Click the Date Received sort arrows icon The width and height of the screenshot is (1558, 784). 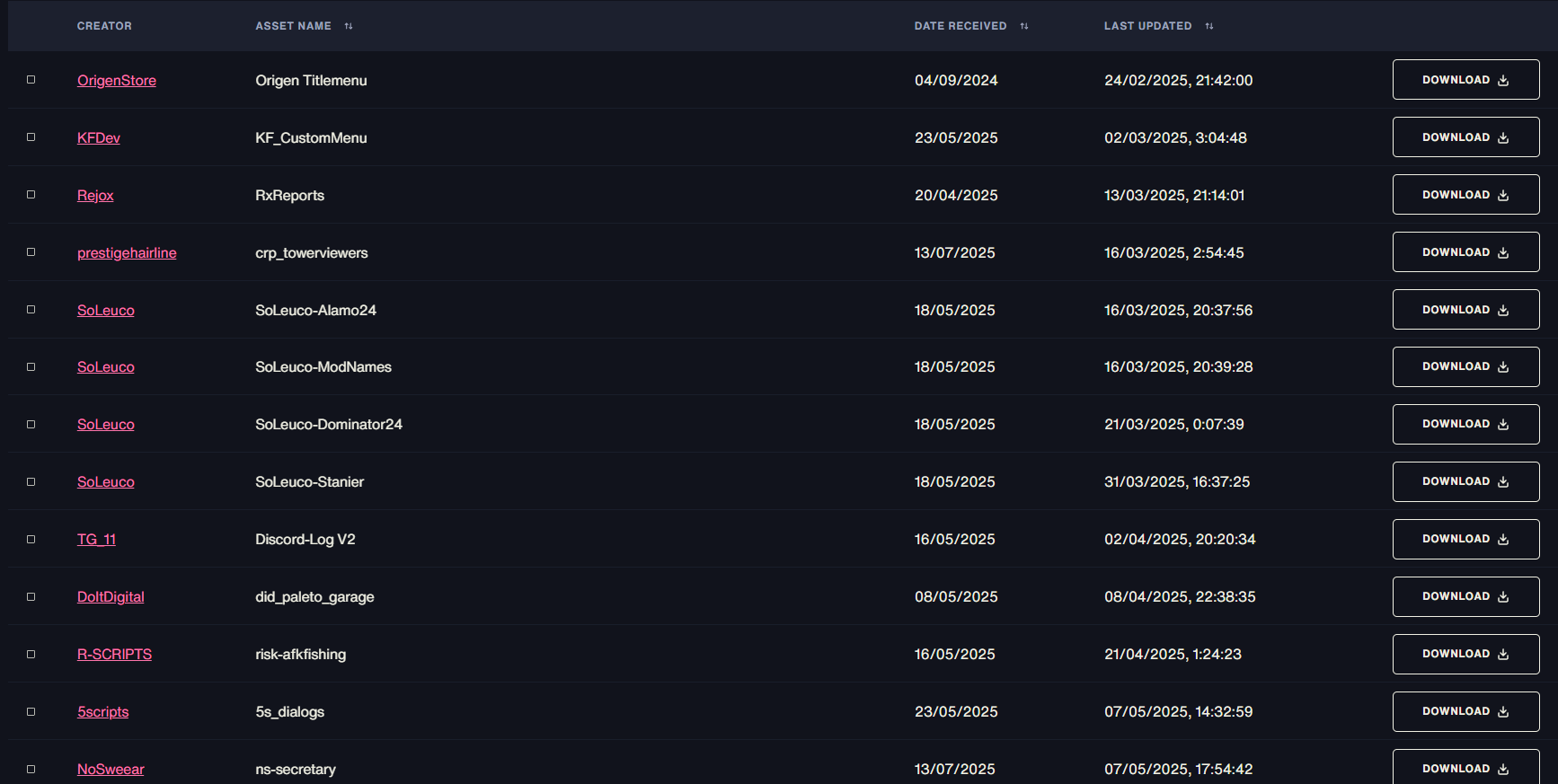pyautogui.click(x=1024, y=26)
